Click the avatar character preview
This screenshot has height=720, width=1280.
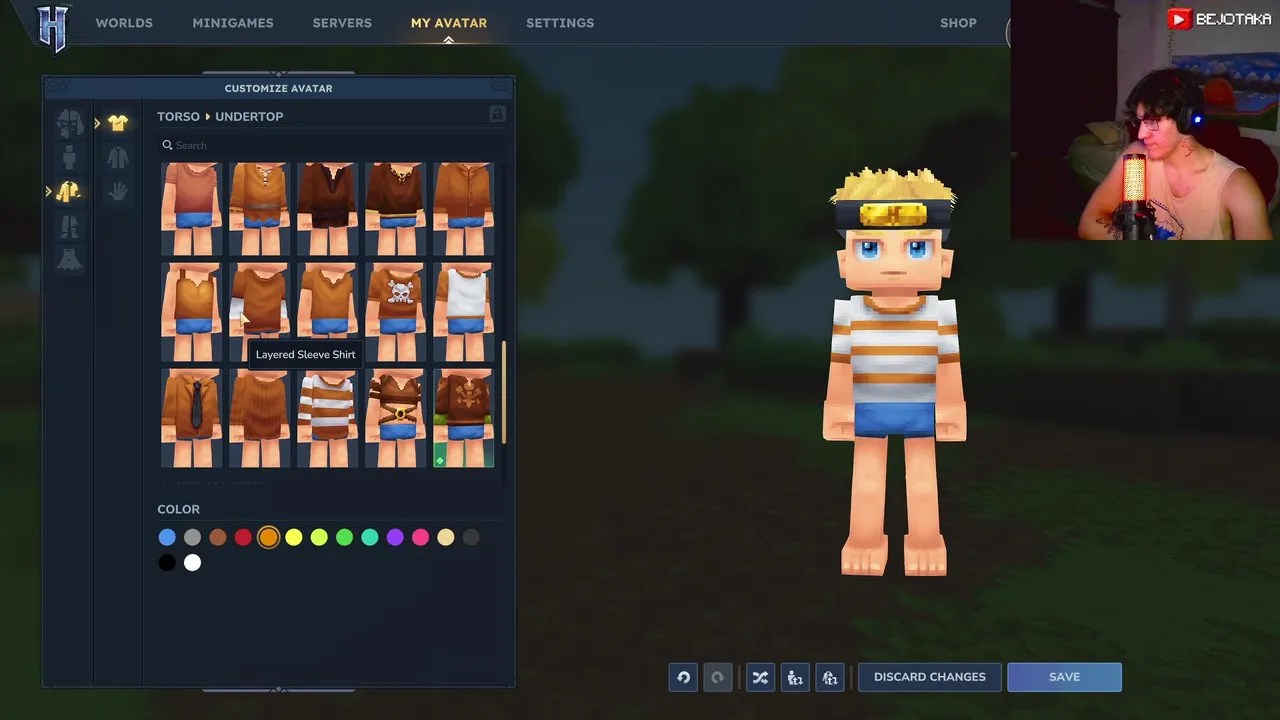pyautogui.click(x=894, y=372)
